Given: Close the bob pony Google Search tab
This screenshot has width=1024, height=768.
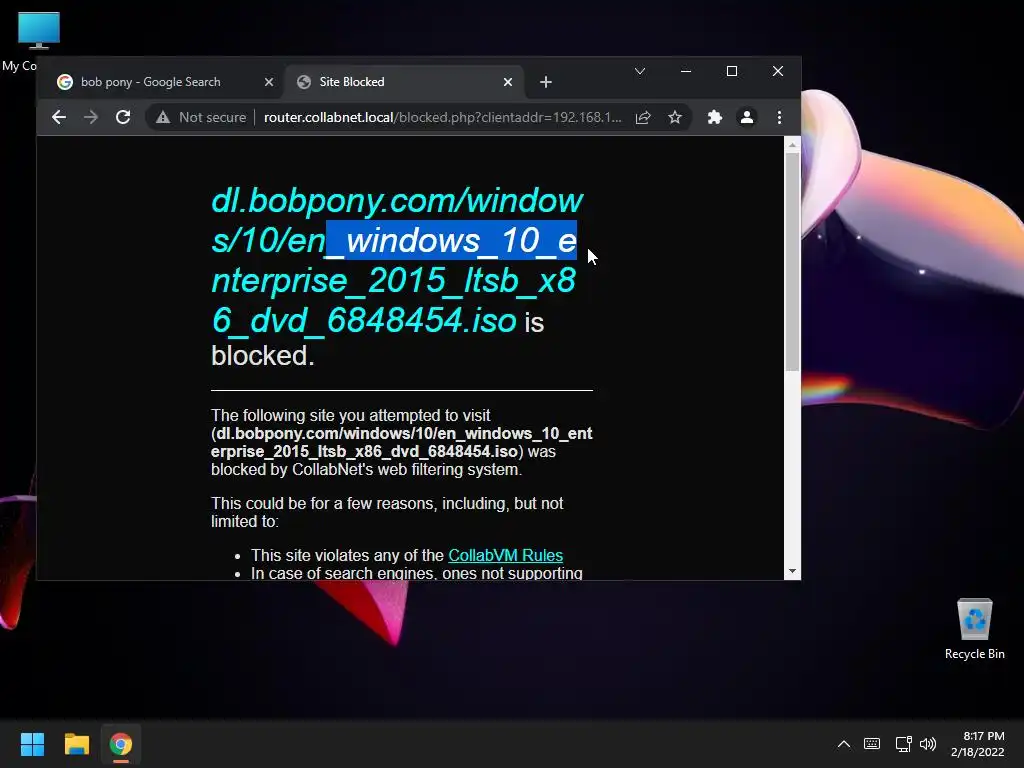Looking at the screenshot, I should [x=269, y=82].
